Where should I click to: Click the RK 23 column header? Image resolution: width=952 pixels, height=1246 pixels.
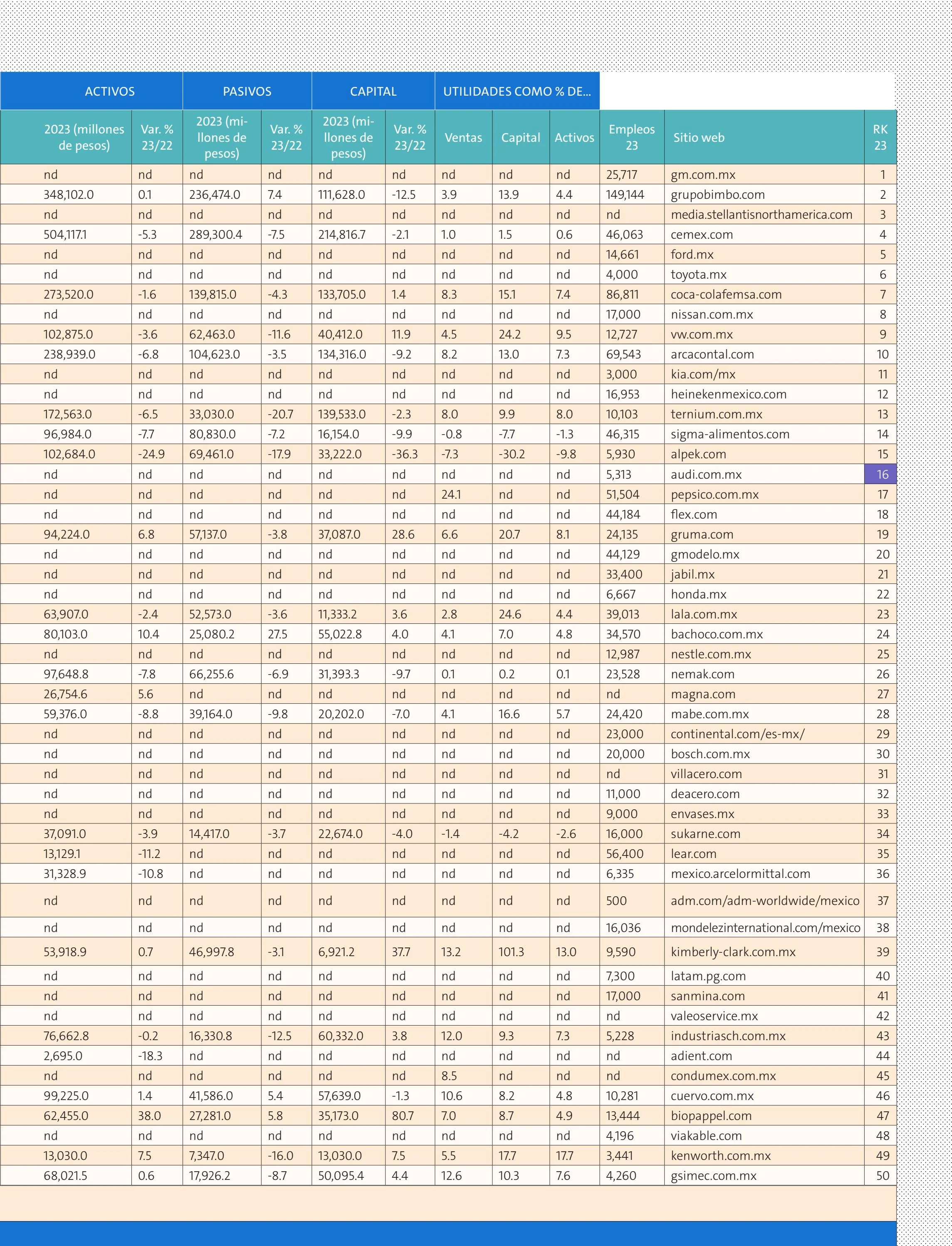[880, 137]
